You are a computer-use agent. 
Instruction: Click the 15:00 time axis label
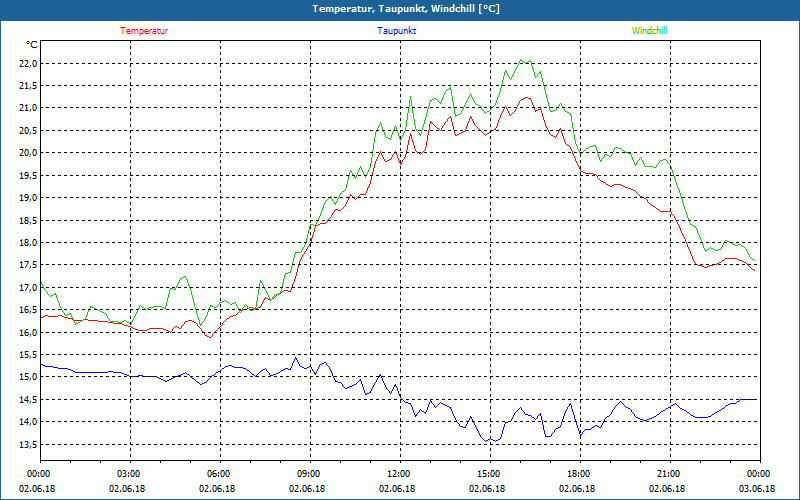(489, 474)
